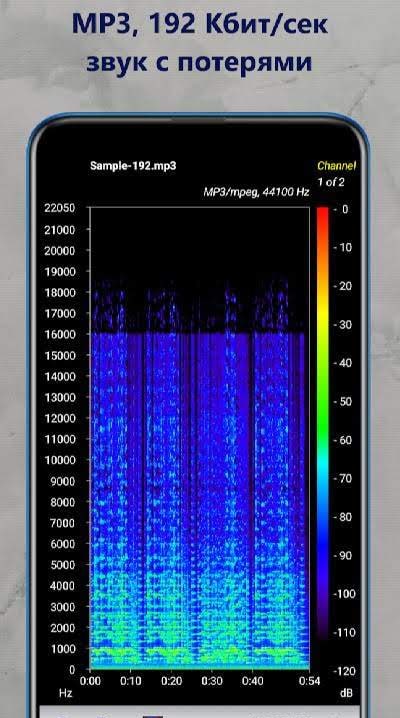This screenshot has width=400, height=718.
Task: Tap the yellow Channel label
Action: [x=336, y=166]
